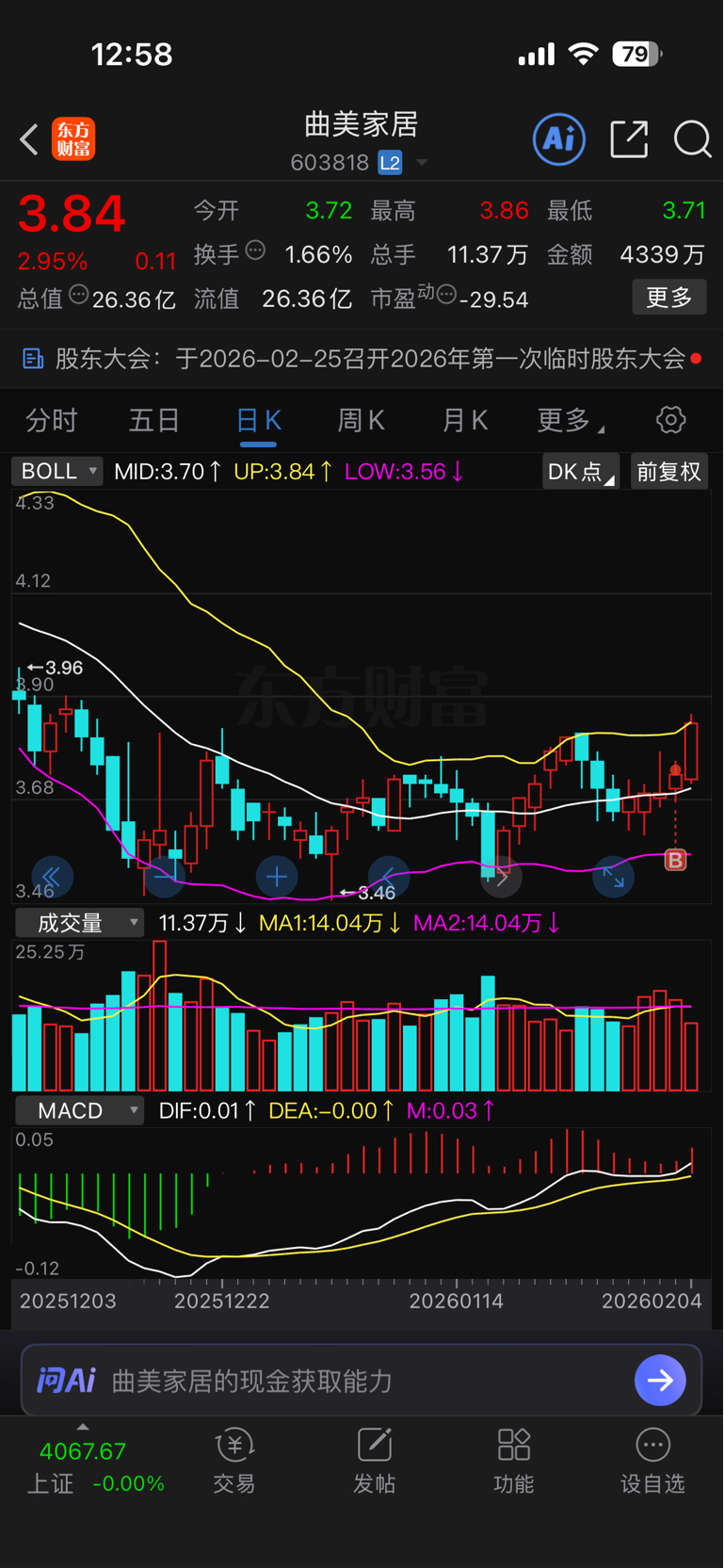Screen dimensions: 724x1568
Task: Tap the fullscreen expand chart icon
Action: tap(613, 878)
